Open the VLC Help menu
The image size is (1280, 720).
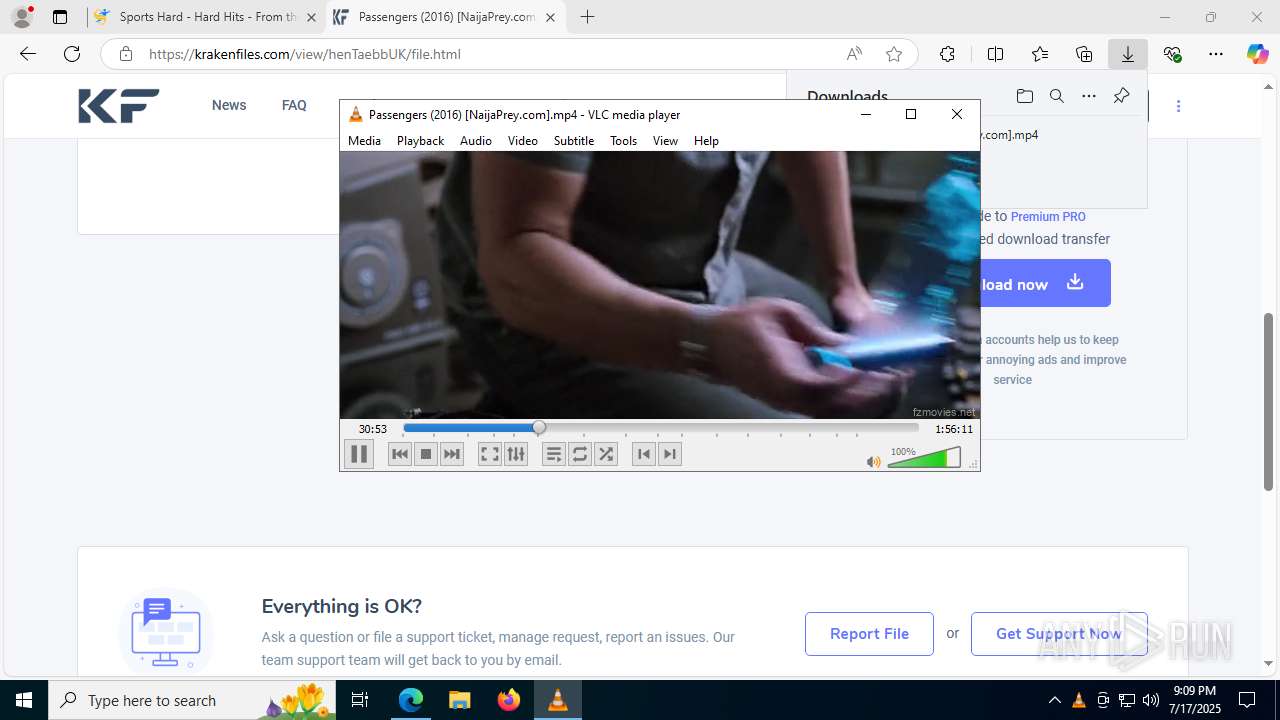[706, 141]
